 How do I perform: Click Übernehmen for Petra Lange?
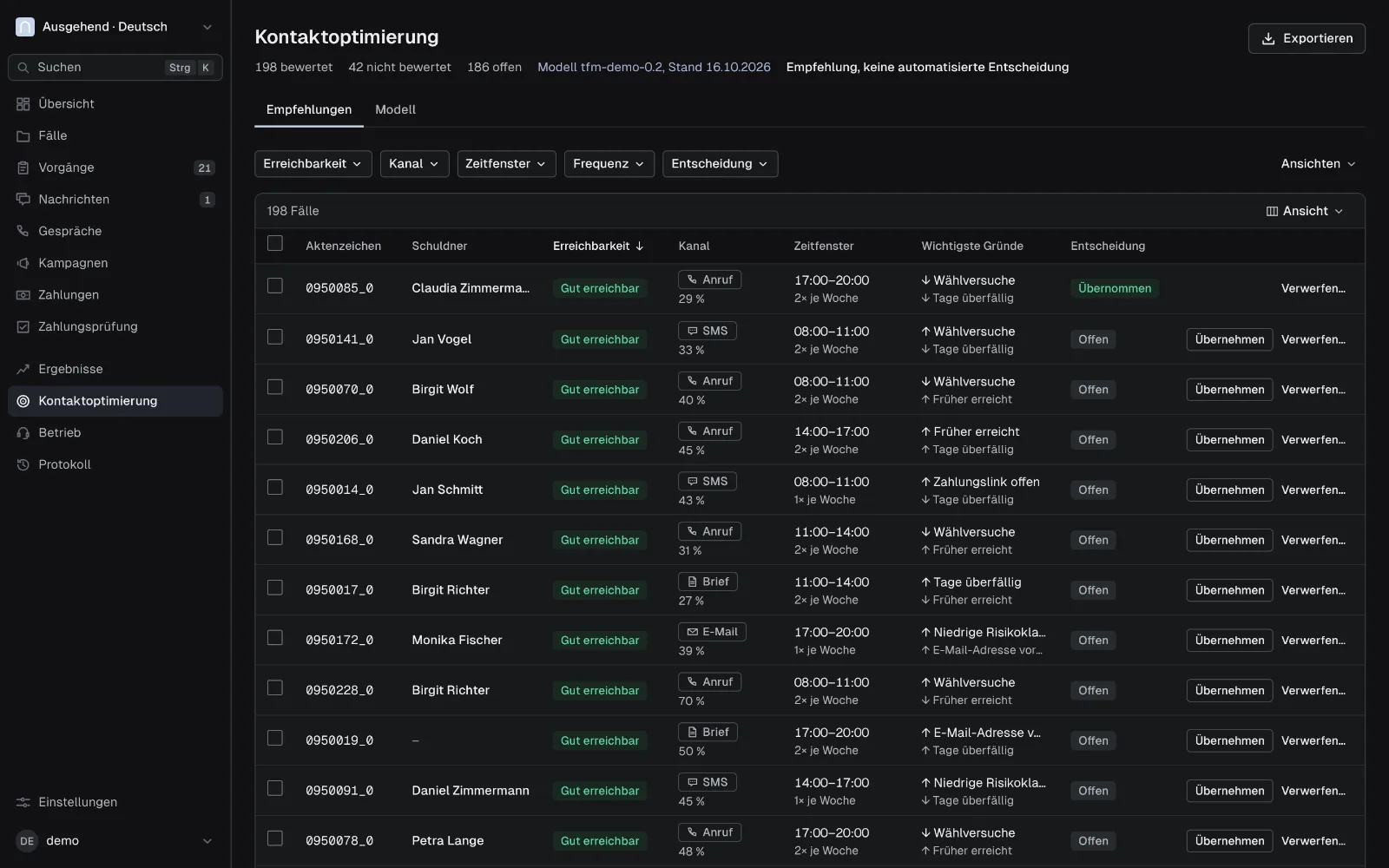pyautogui.click(x=1229, y=841)
